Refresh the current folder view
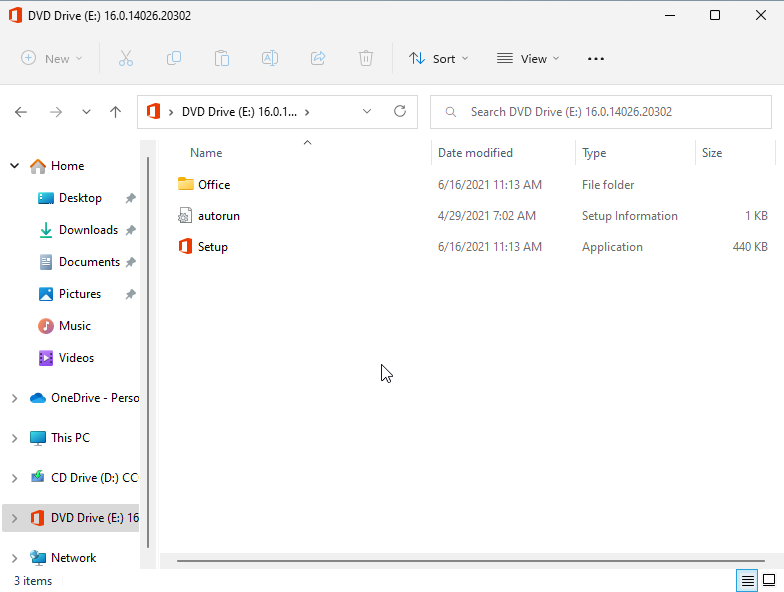The height and width of the screenshot is (592, 784). click(x=400, y=112)
